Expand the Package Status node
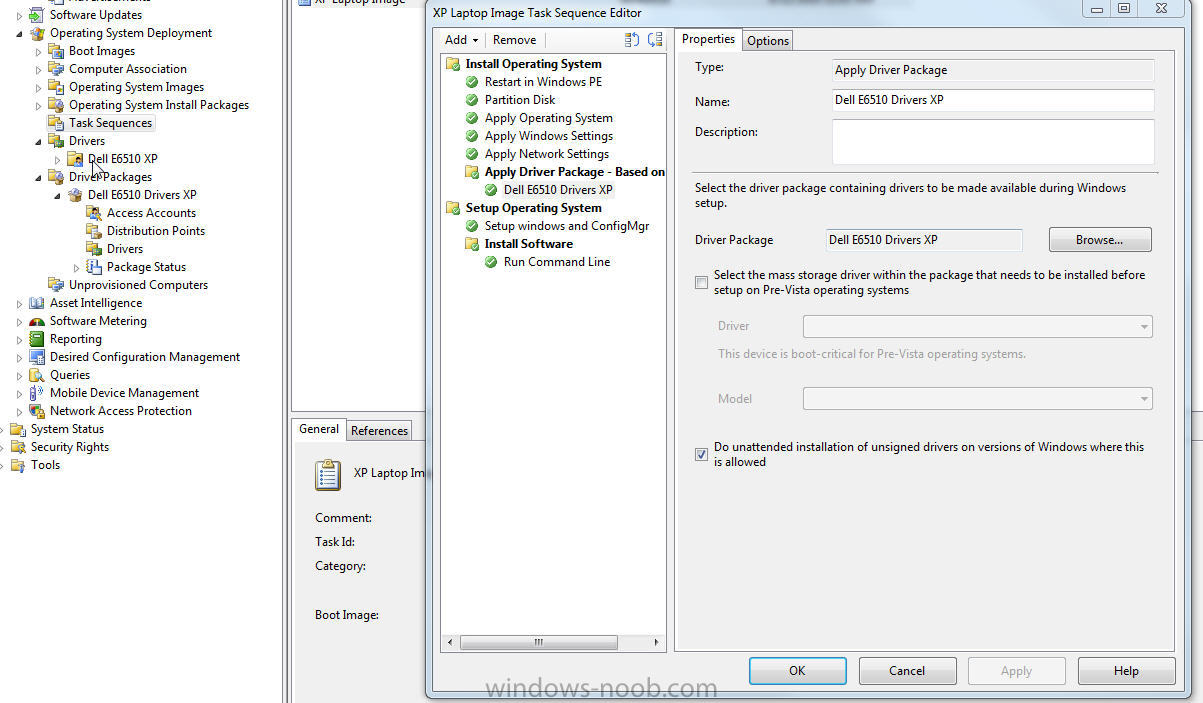 (x=77, y=267)
